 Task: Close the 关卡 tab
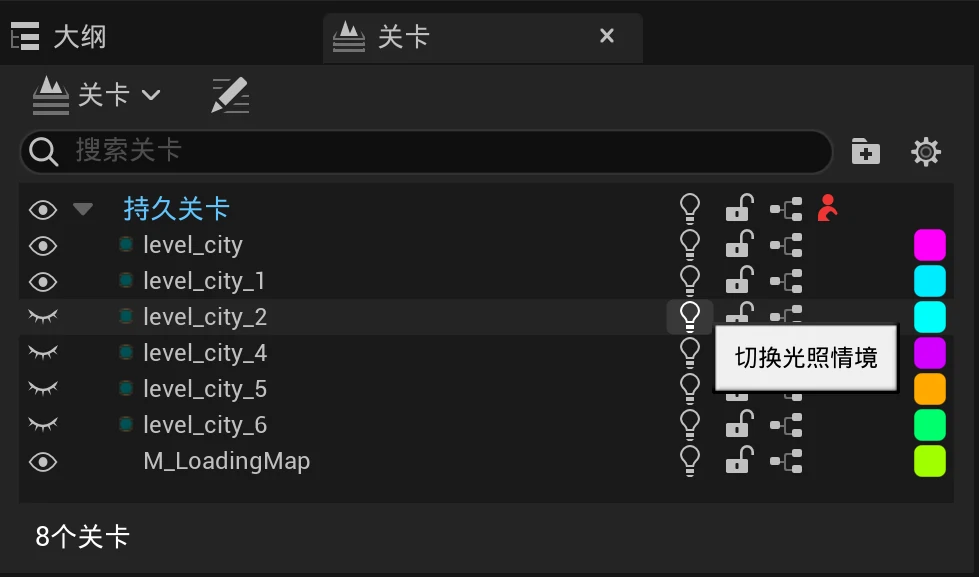(607, 36)
